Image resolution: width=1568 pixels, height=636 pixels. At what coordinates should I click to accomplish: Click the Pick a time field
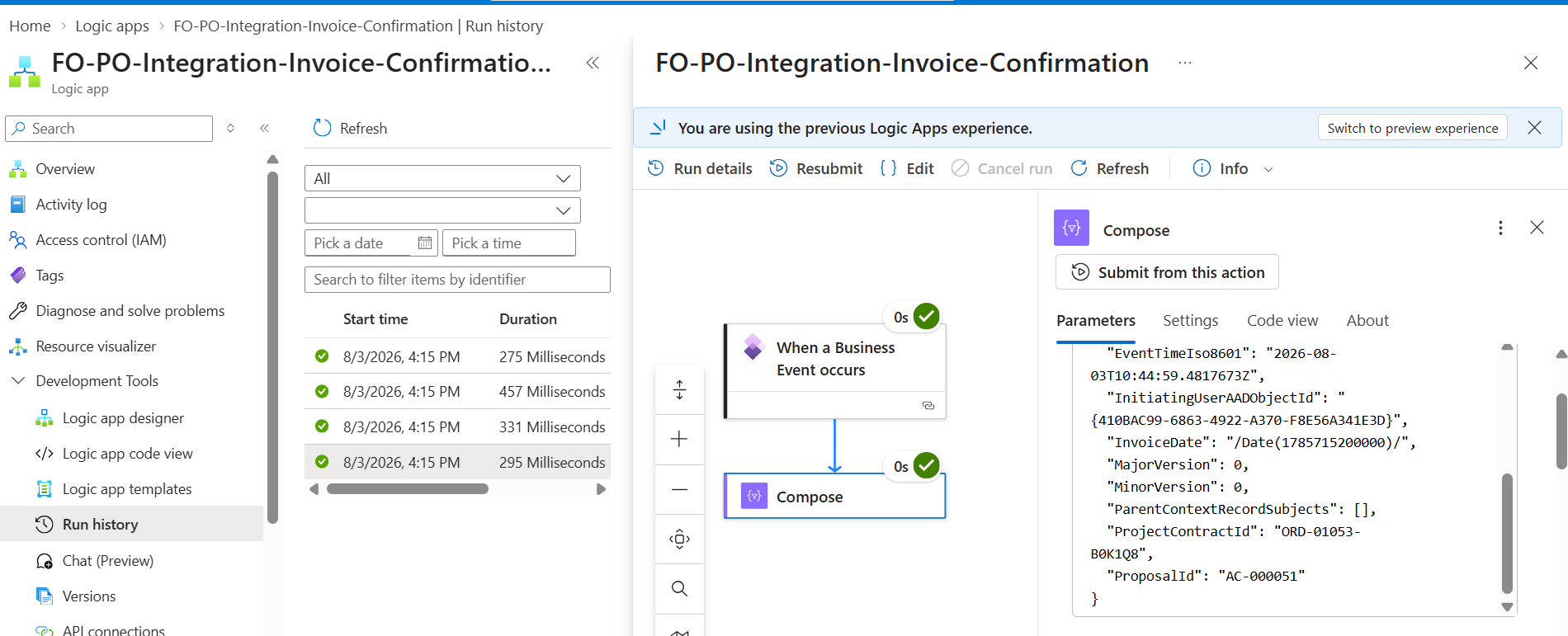(509, 243)
